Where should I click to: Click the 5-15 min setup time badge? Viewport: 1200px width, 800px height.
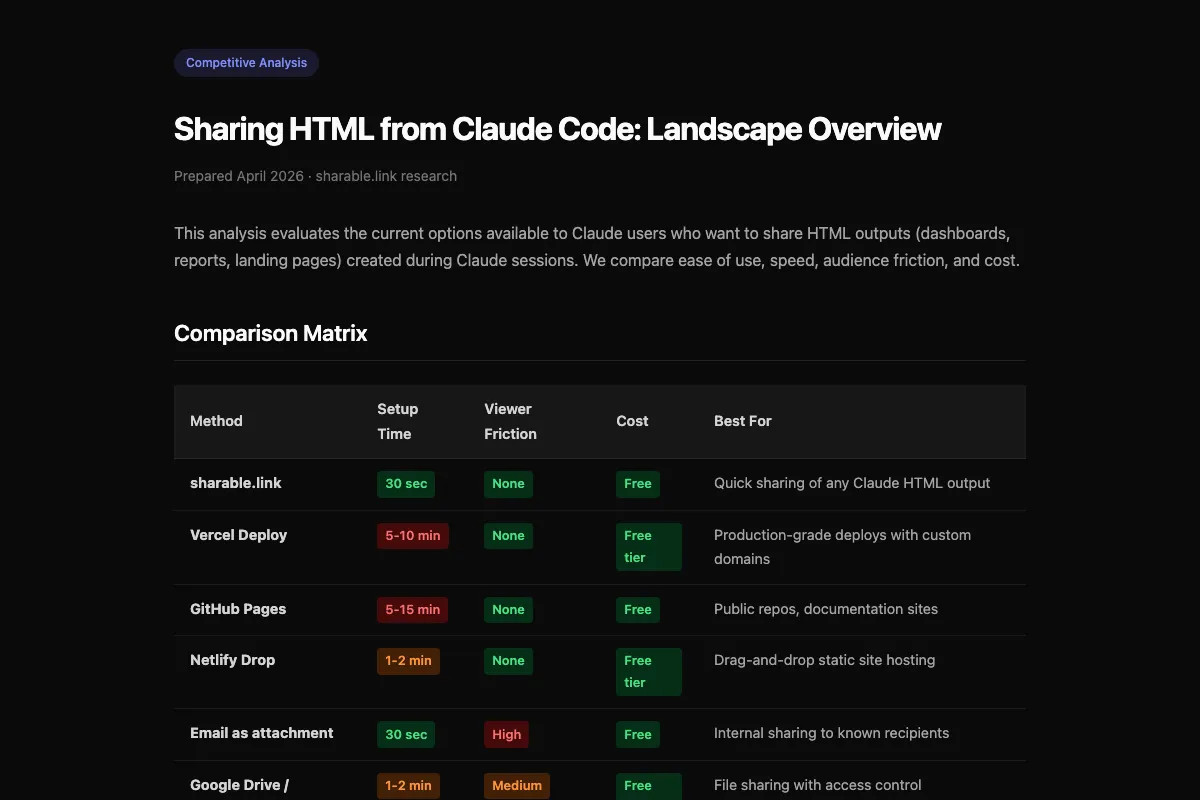[412, 610]
